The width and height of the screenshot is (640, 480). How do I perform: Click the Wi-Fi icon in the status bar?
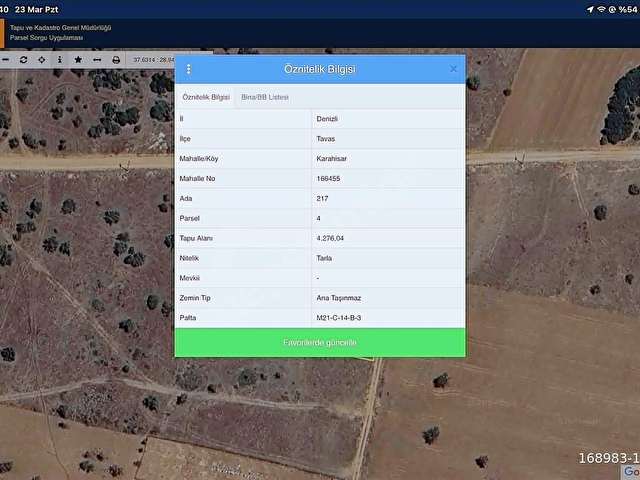coord(601,9)
